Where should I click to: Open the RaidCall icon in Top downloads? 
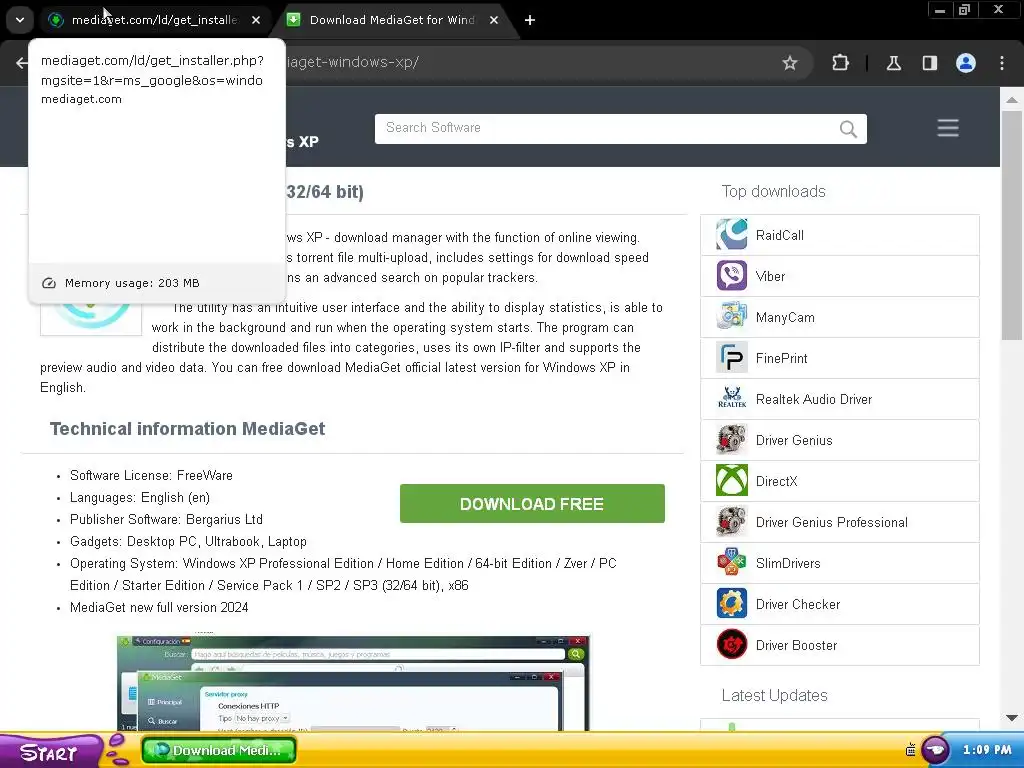click(x=731, y=235)
